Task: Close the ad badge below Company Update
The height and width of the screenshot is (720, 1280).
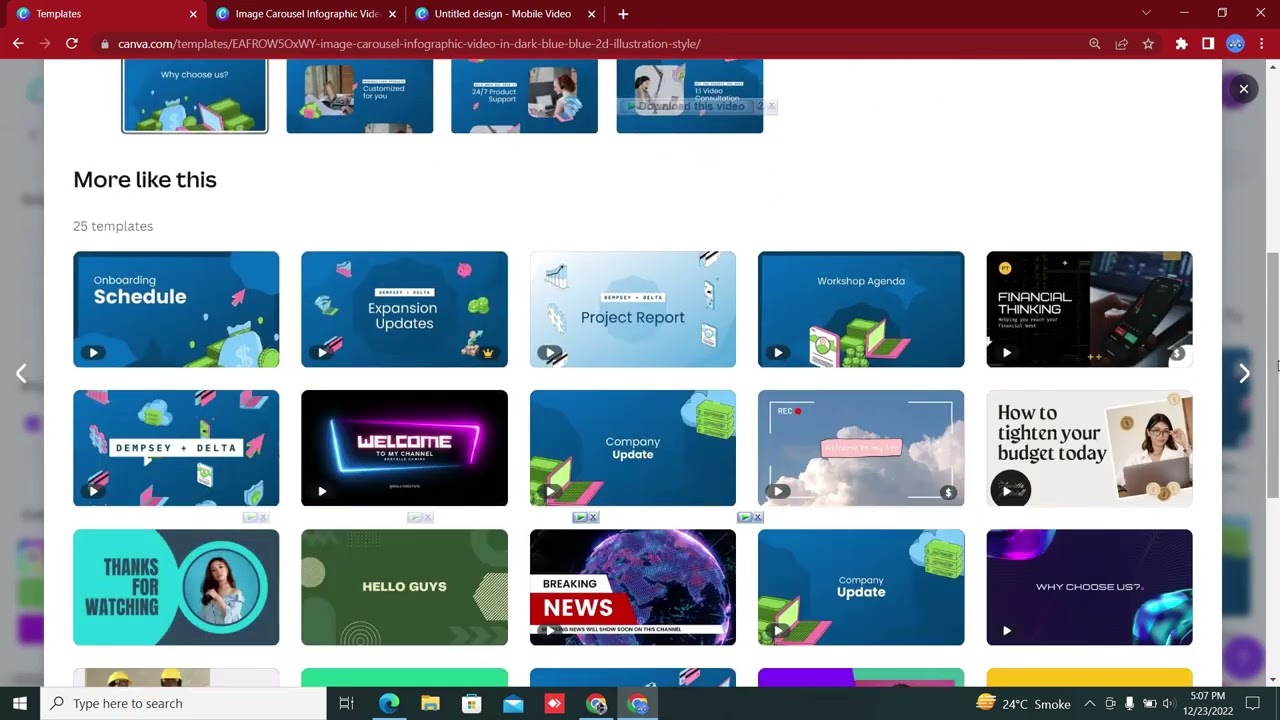Action: pyautogui.click(x=593, y=517)
